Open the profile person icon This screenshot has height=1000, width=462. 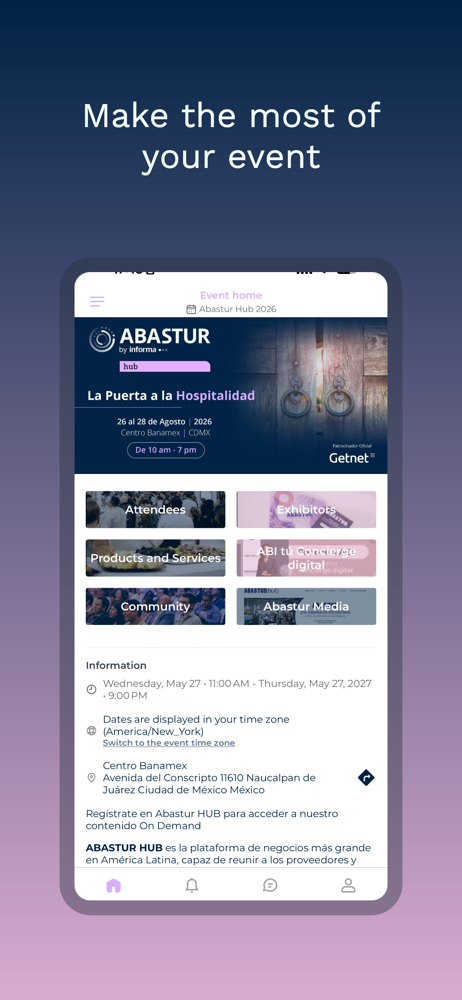[348, 885]
